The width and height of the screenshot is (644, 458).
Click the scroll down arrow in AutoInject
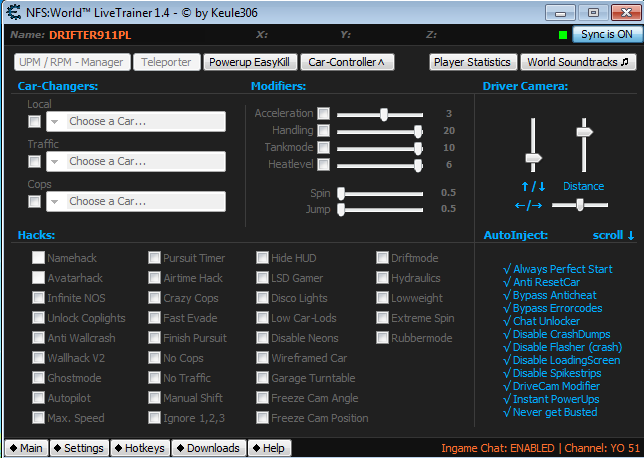click(x=631, y=235)
